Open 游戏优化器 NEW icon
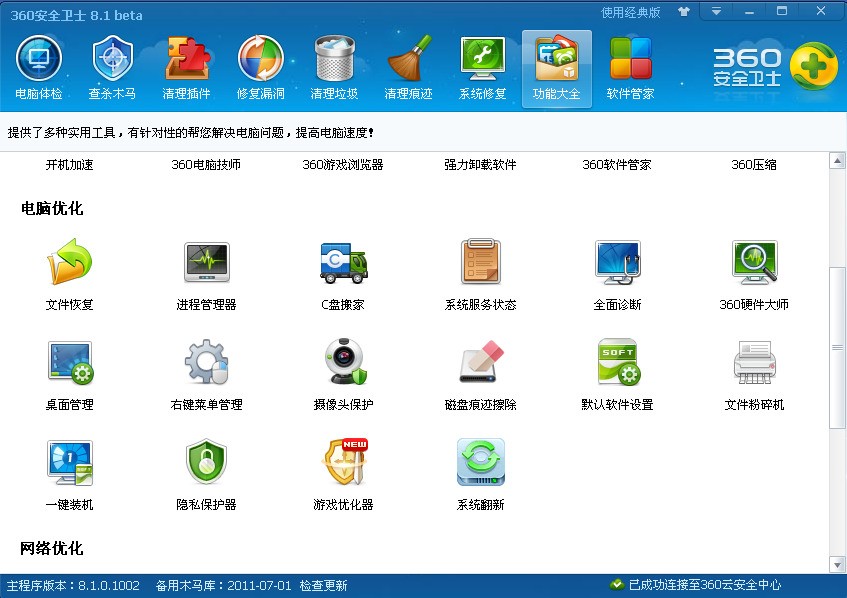847x598 pixels. click(343, 474)
